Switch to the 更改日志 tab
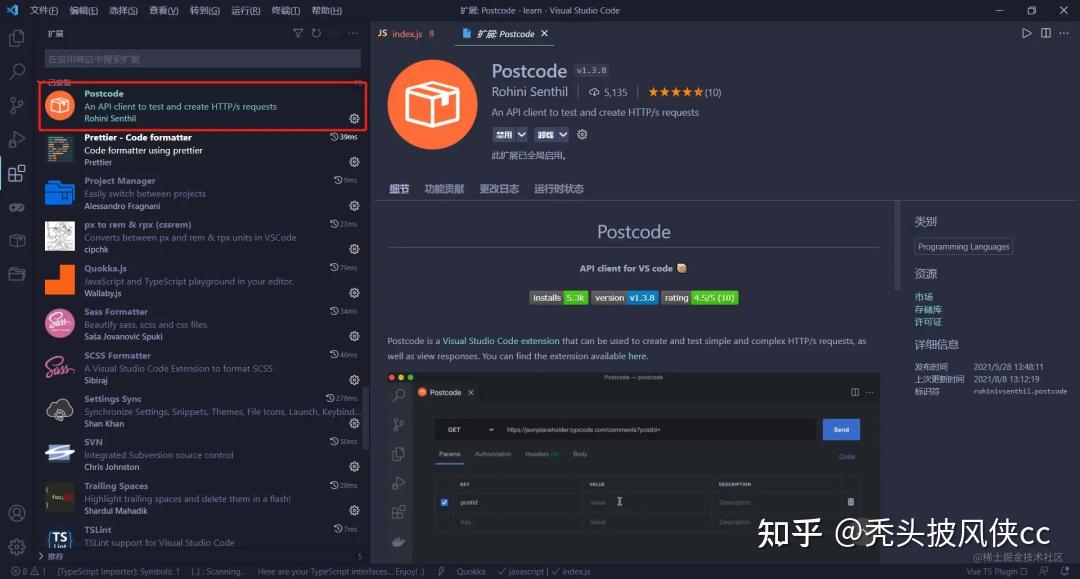This screenshot has width=1080, height=579. click(499, 189)
